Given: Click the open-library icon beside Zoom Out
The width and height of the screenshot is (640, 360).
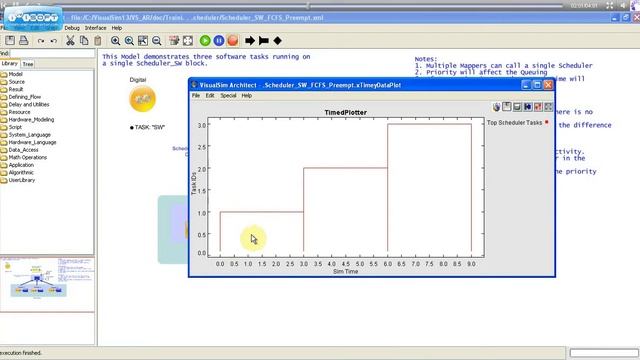Looking at the screenshot, I should tap(174, 40).
